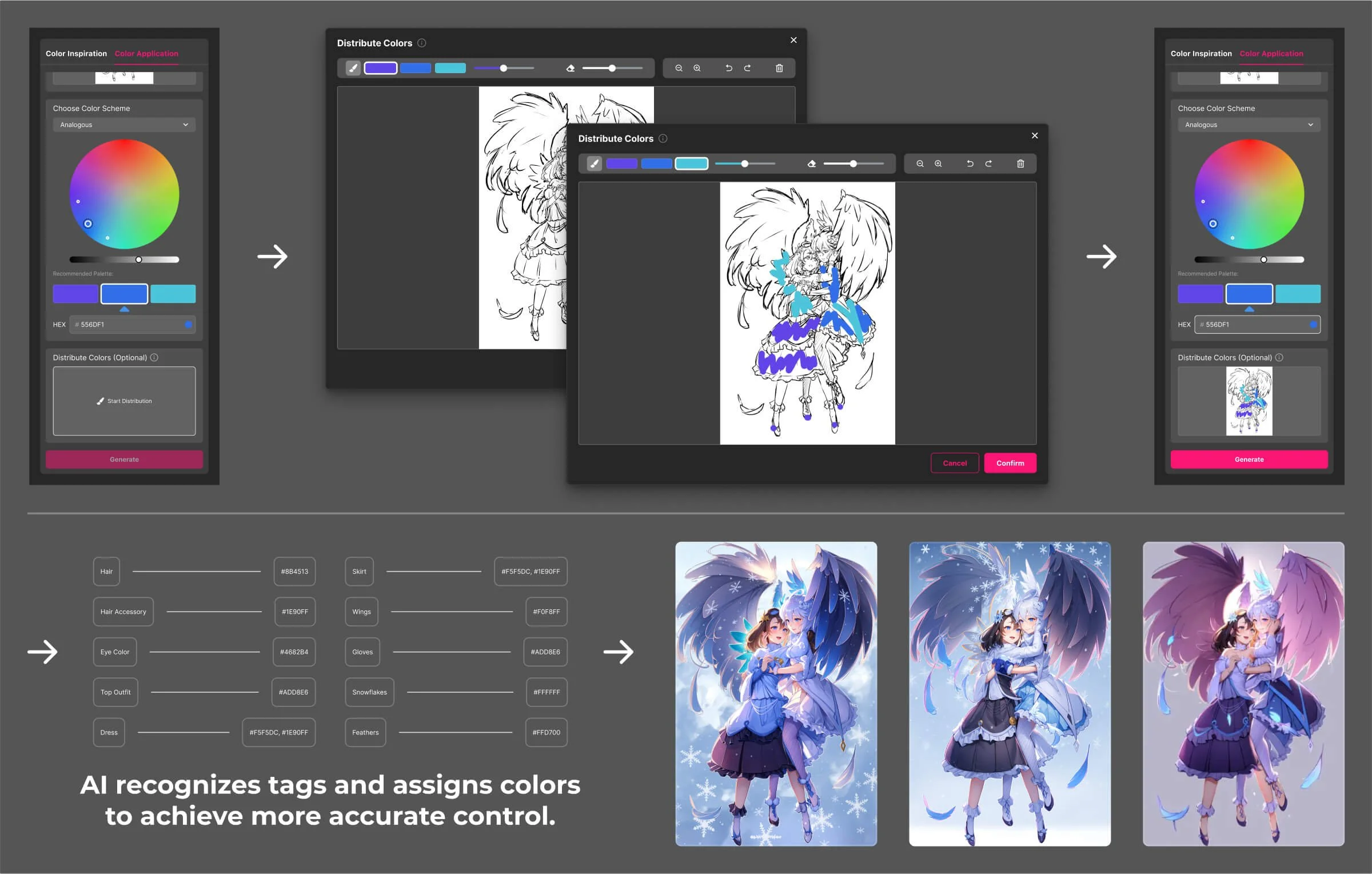
Task: Open Analogous color scheme dropdown in left panel
Action: 124,125
